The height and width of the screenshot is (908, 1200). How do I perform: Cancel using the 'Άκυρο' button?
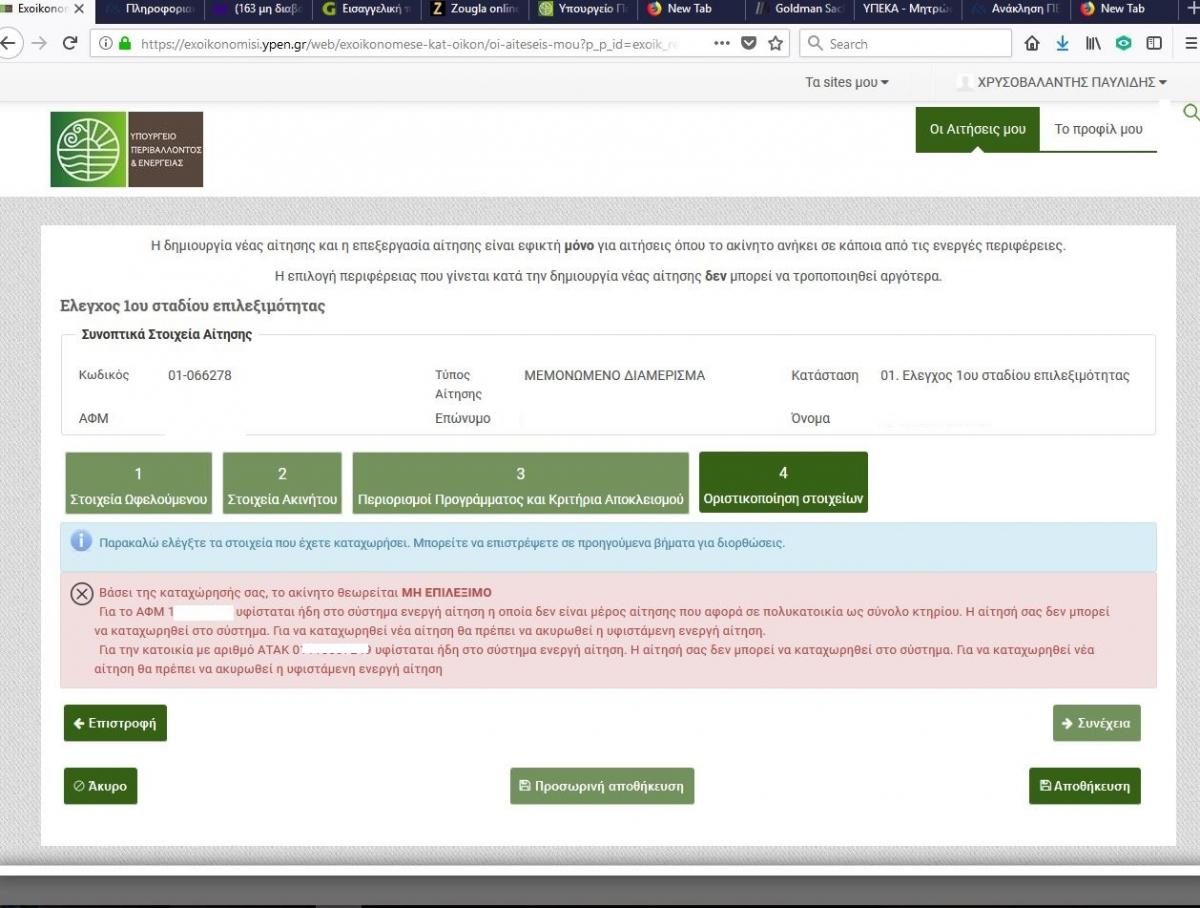(100, 786)
